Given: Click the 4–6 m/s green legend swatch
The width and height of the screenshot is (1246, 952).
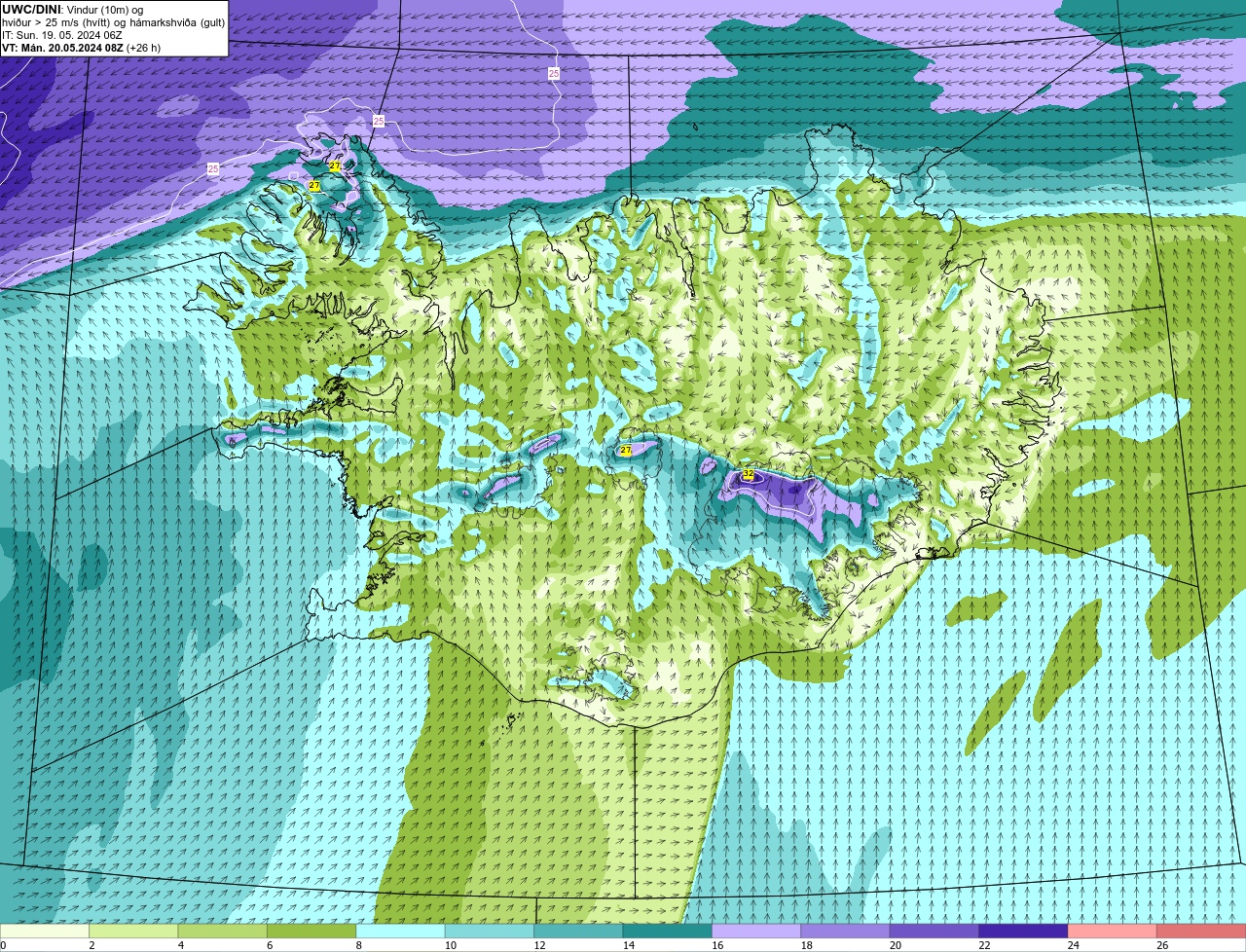Looking at the screenshot, I should point(223,932).
